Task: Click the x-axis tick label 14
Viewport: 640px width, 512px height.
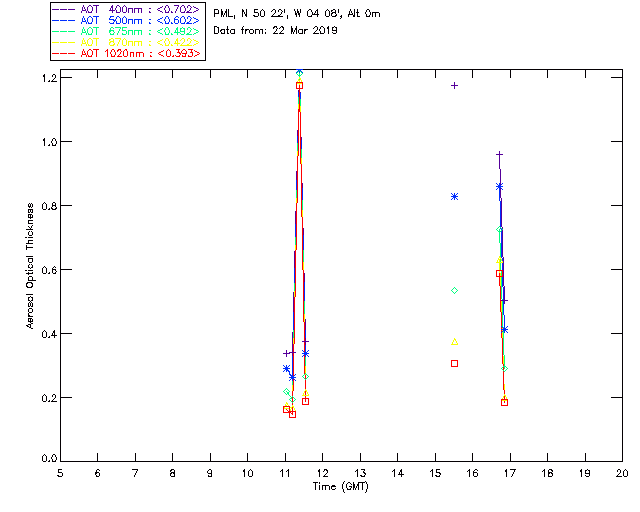Action: tap(398, 473)
